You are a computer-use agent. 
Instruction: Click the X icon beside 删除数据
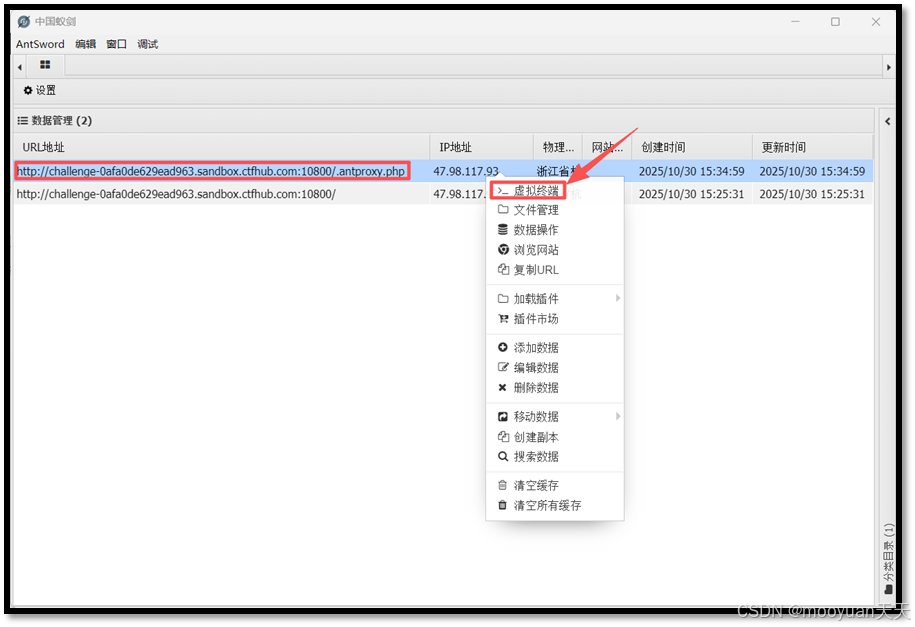[502, 388]
